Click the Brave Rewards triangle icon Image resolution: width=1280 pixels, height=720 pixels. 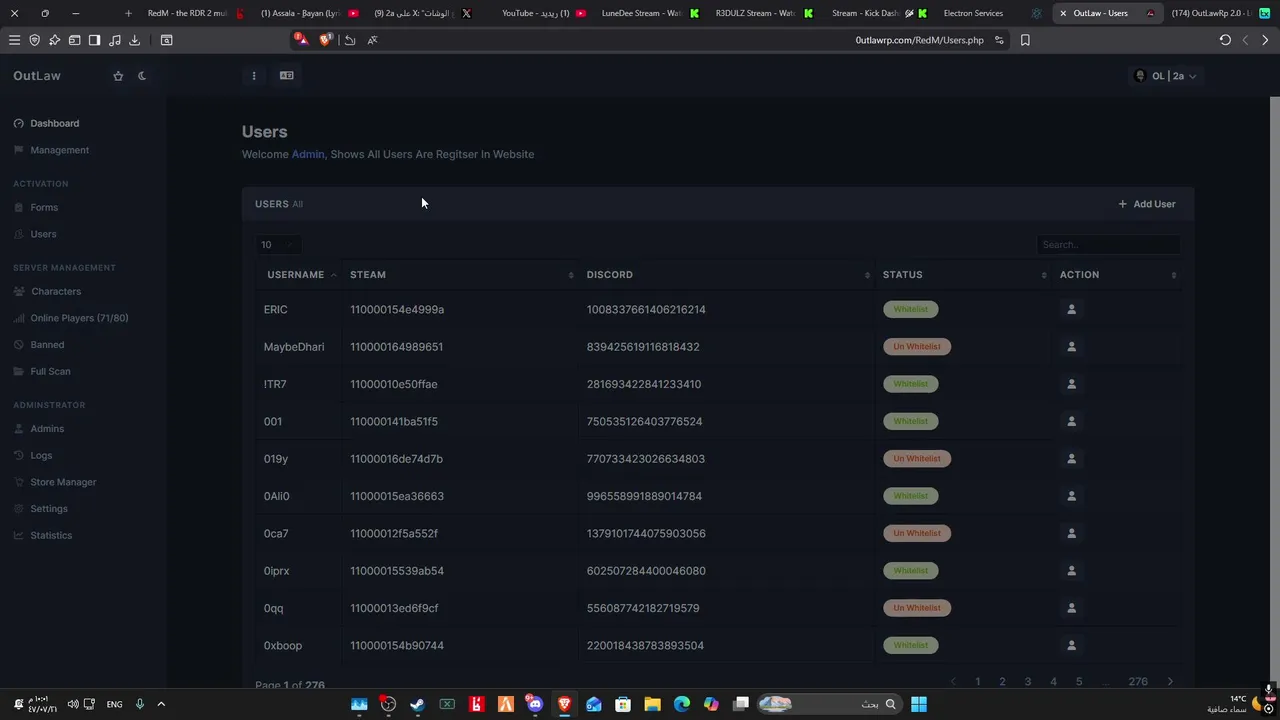tap(301, 40)
